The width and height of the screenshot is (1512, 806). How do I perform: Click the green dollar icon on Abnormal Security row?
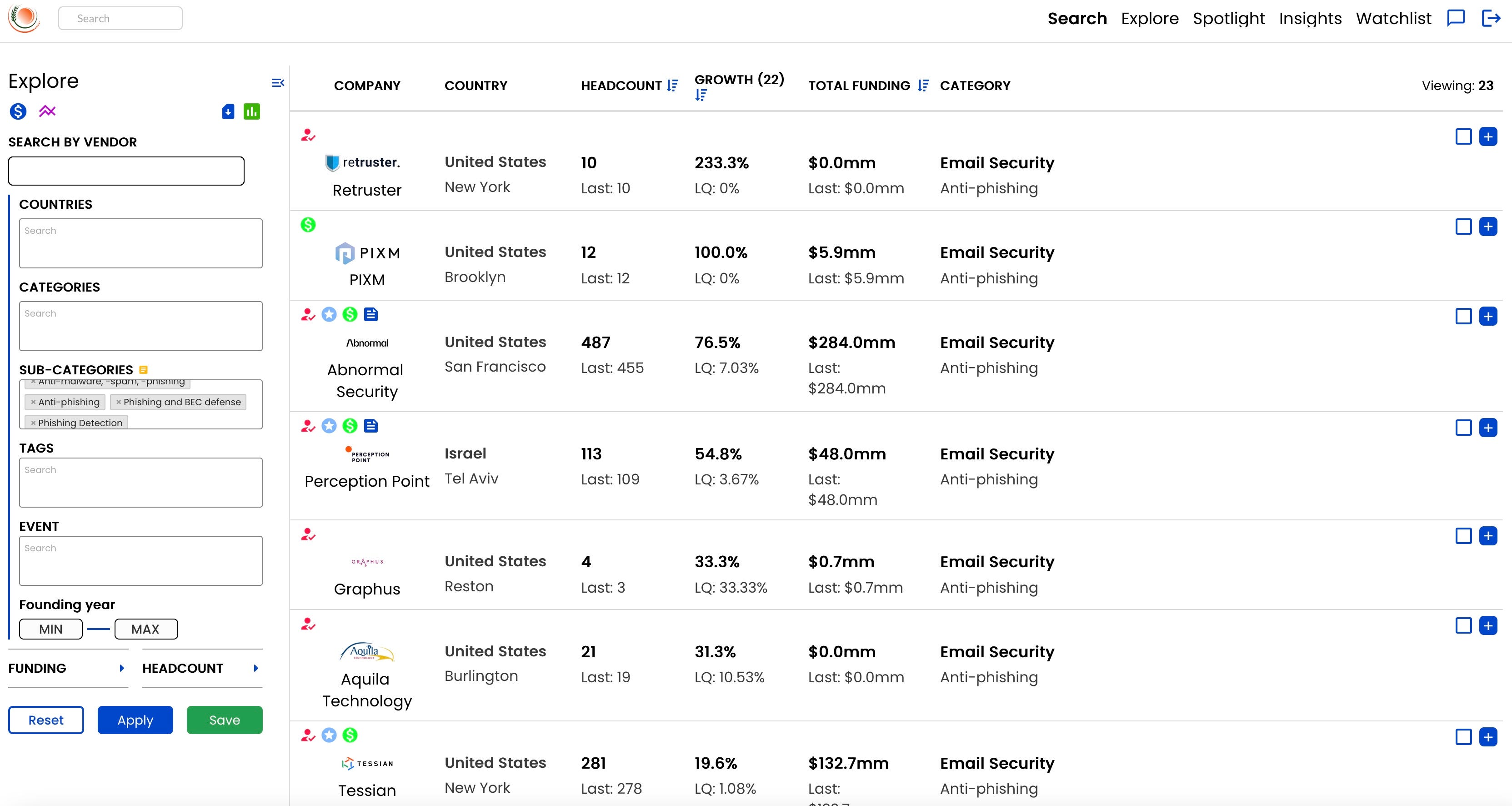[x=350, y=314]
